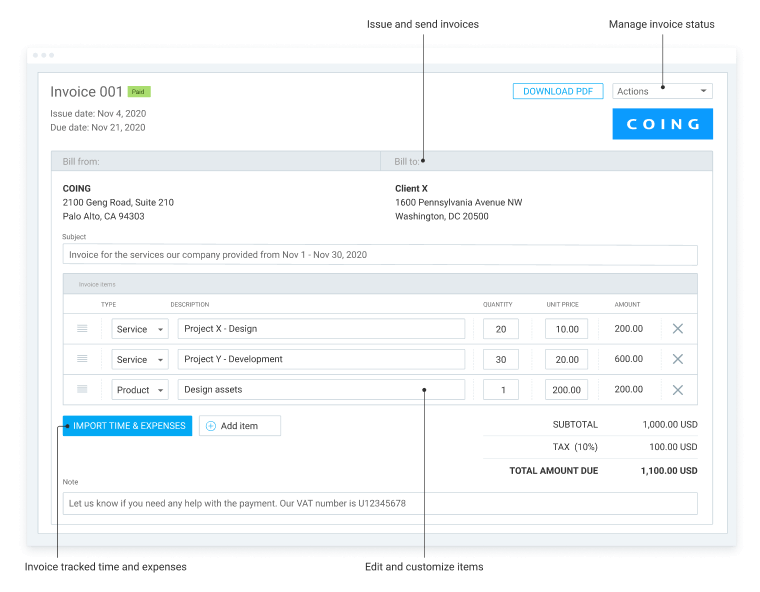Grab drag handle of Project Y - Development row
The image size is (760, 592).
82,359
